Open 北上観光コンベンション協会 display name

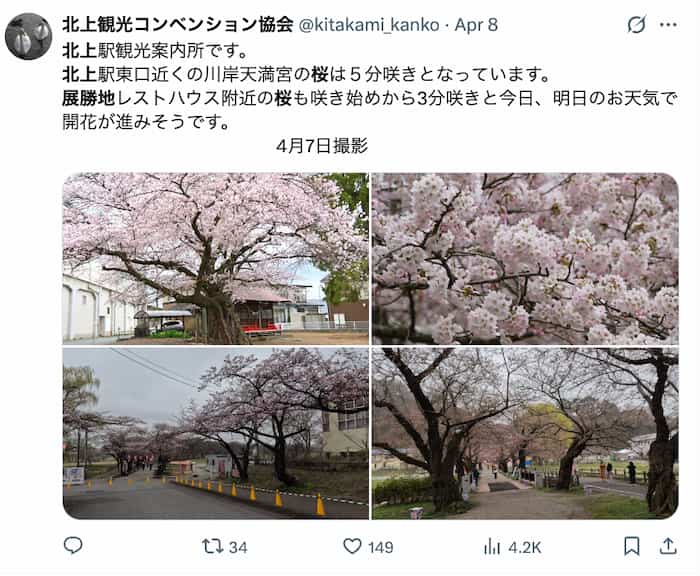pos(178,25)
